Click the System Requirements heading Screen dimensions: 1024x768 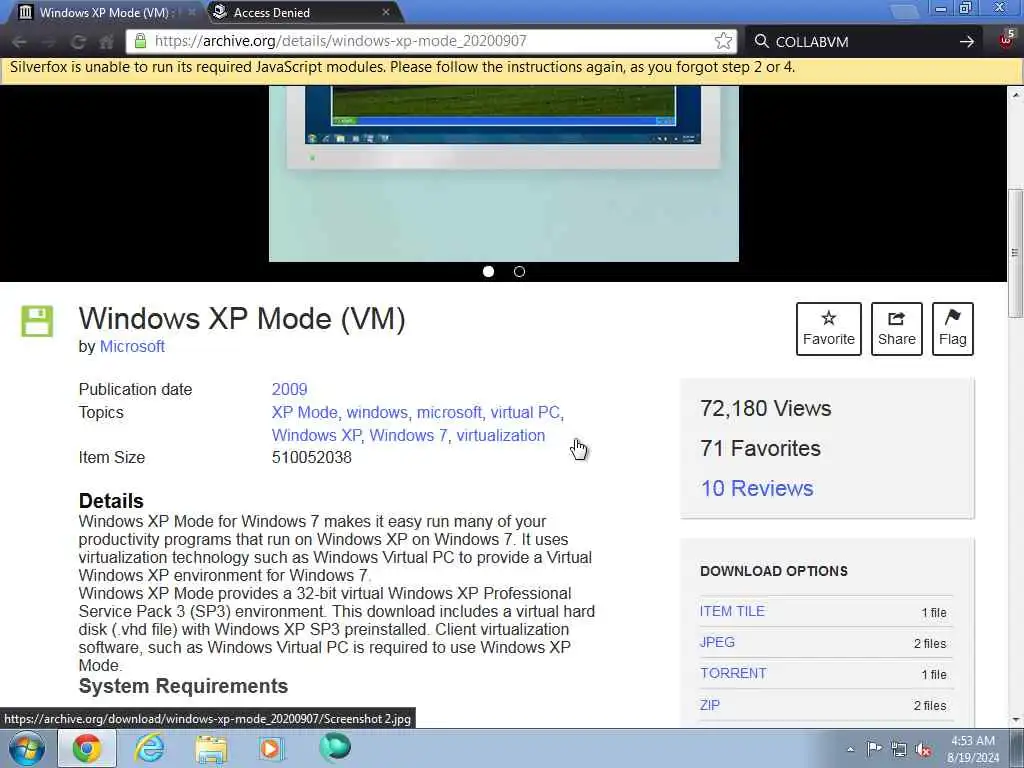183,686
